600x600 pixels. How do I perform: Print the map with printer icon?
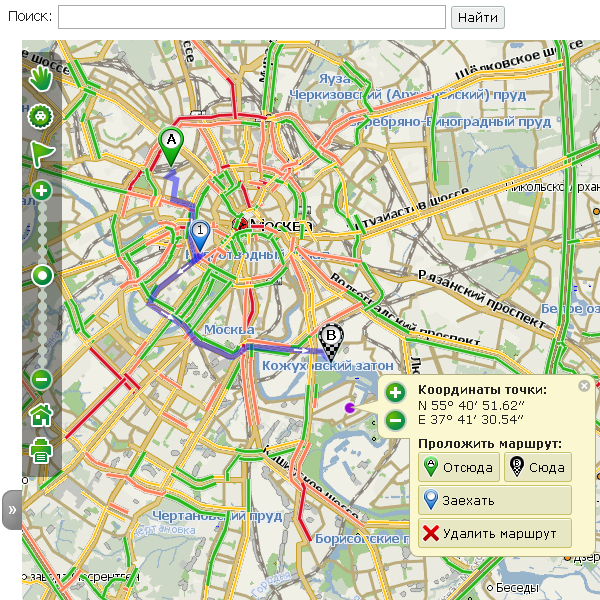(x=41, y=450)
